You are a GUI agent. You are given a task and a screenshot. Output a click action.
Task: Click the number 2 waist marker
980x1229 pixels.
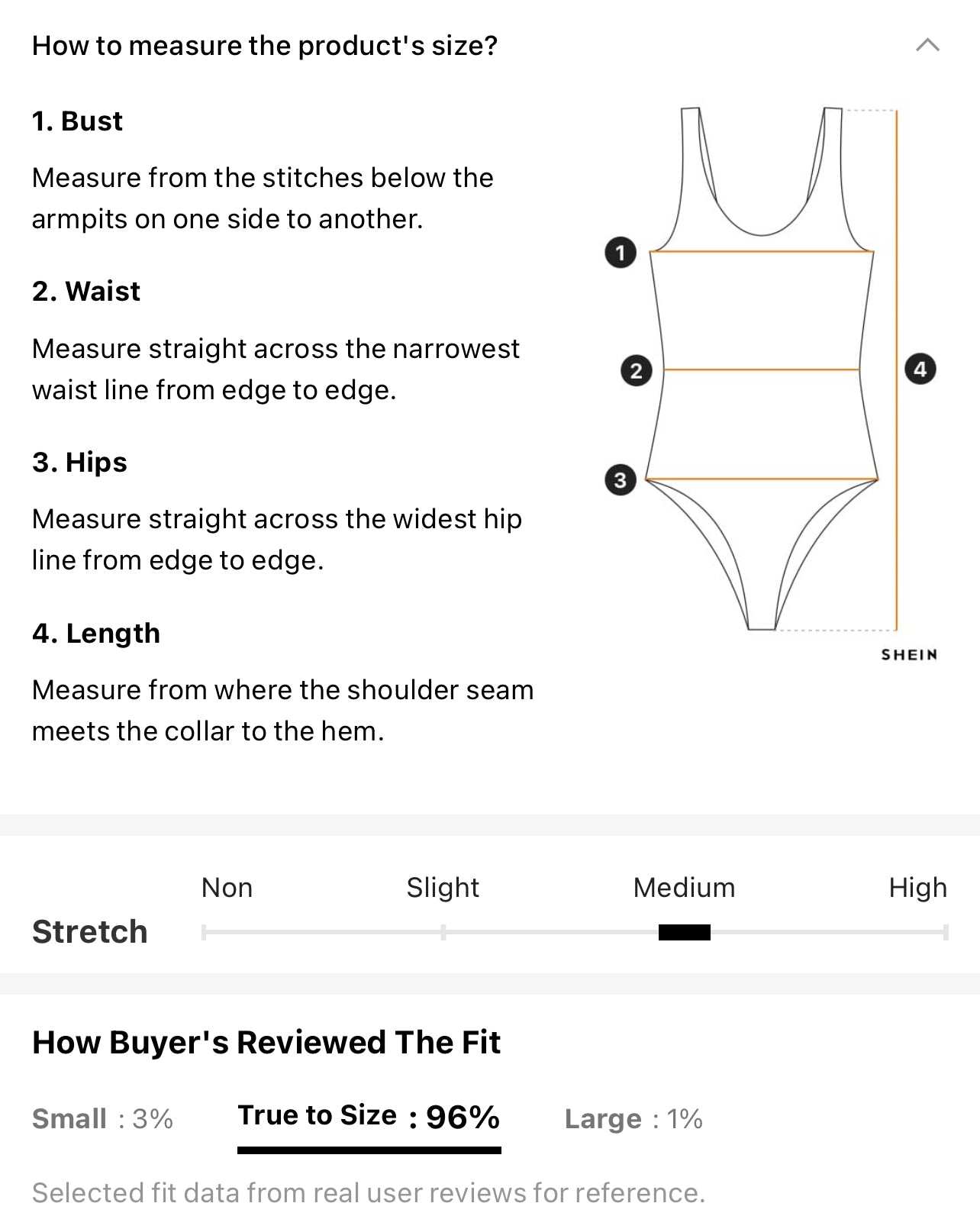[636, 371]
